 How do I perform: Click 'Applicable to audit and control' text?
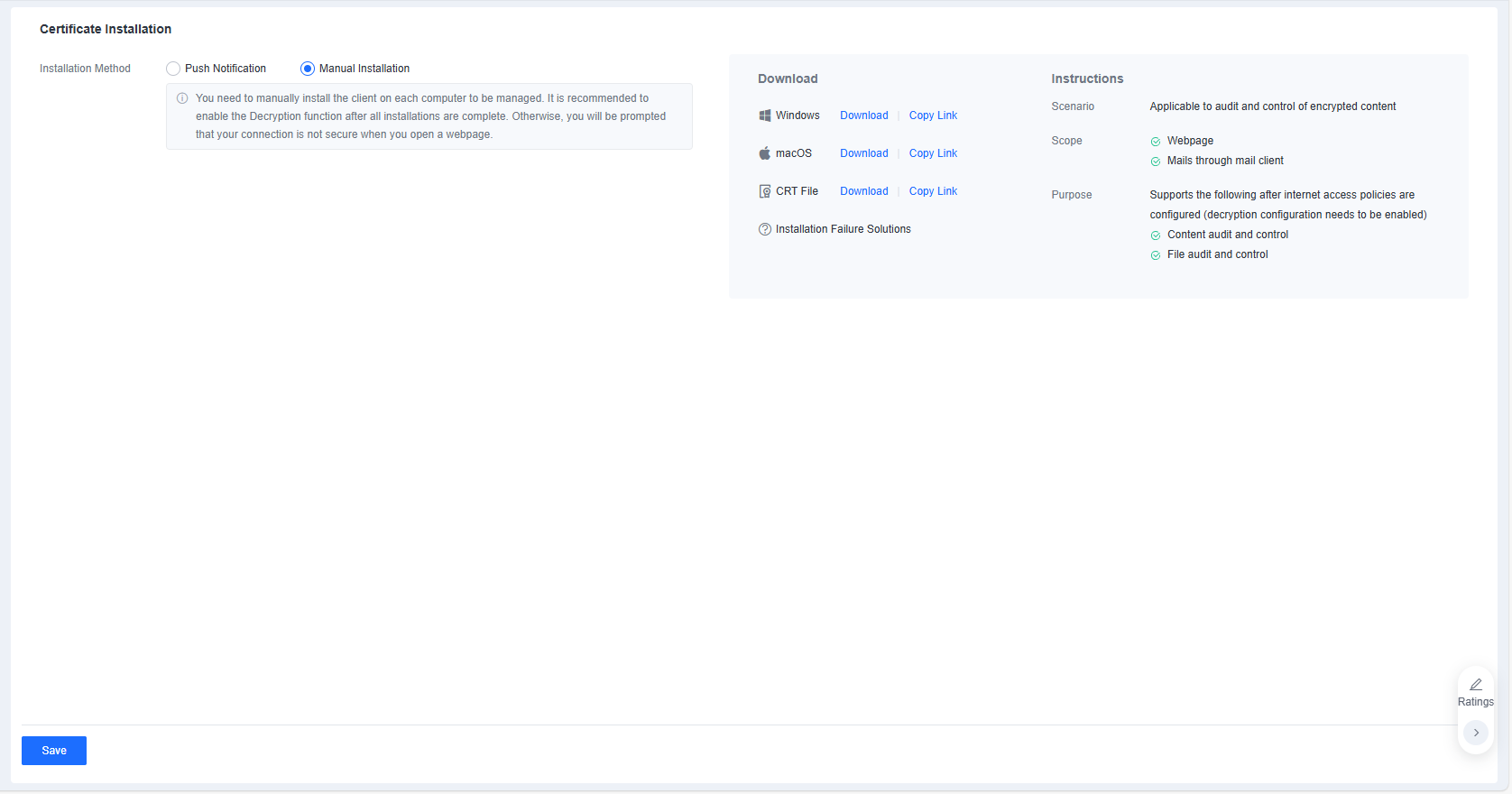point(1273,106)
